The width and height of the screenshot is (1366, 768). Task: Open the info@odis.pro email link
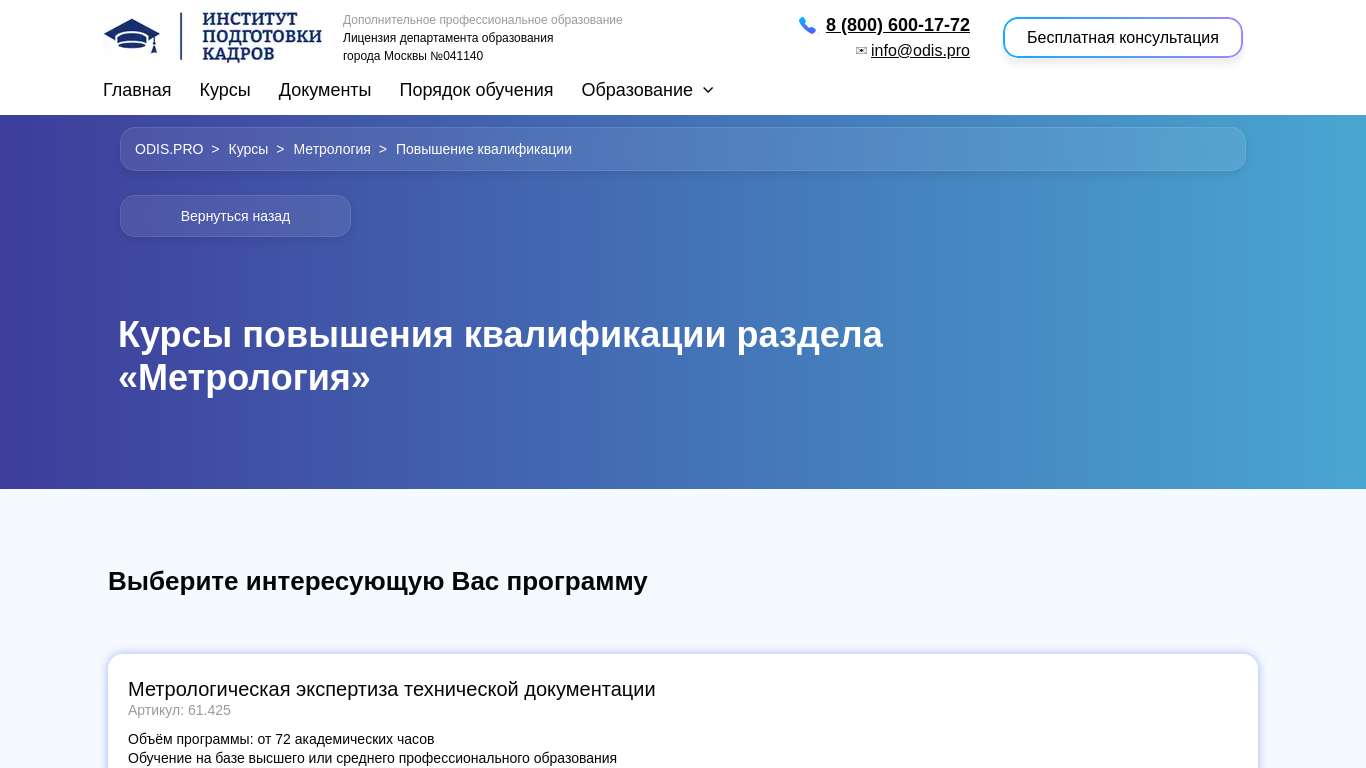pyautogui.click(x=920, y=51)
